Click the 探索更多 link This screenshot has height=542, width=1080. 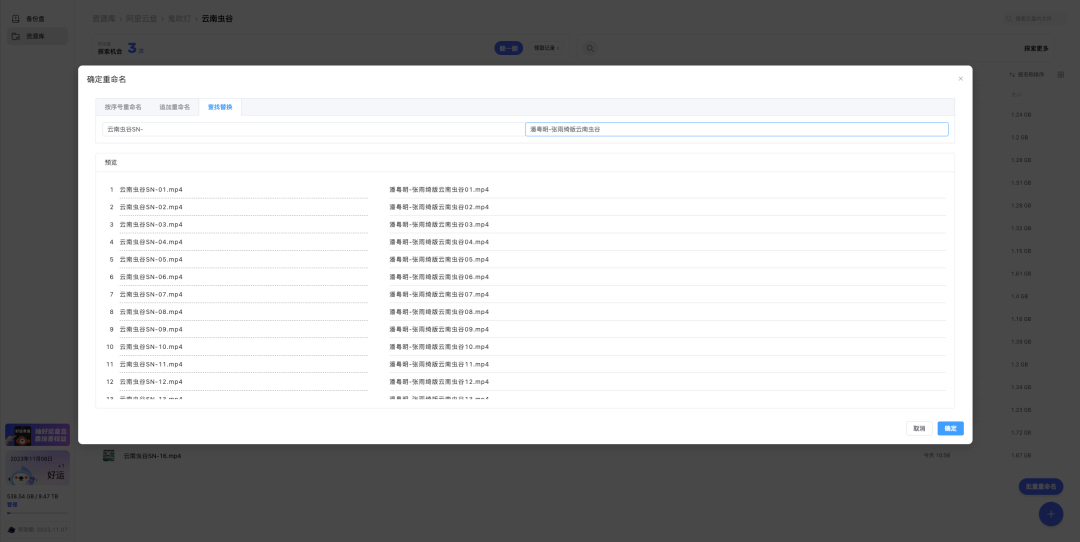point(1036,48)
